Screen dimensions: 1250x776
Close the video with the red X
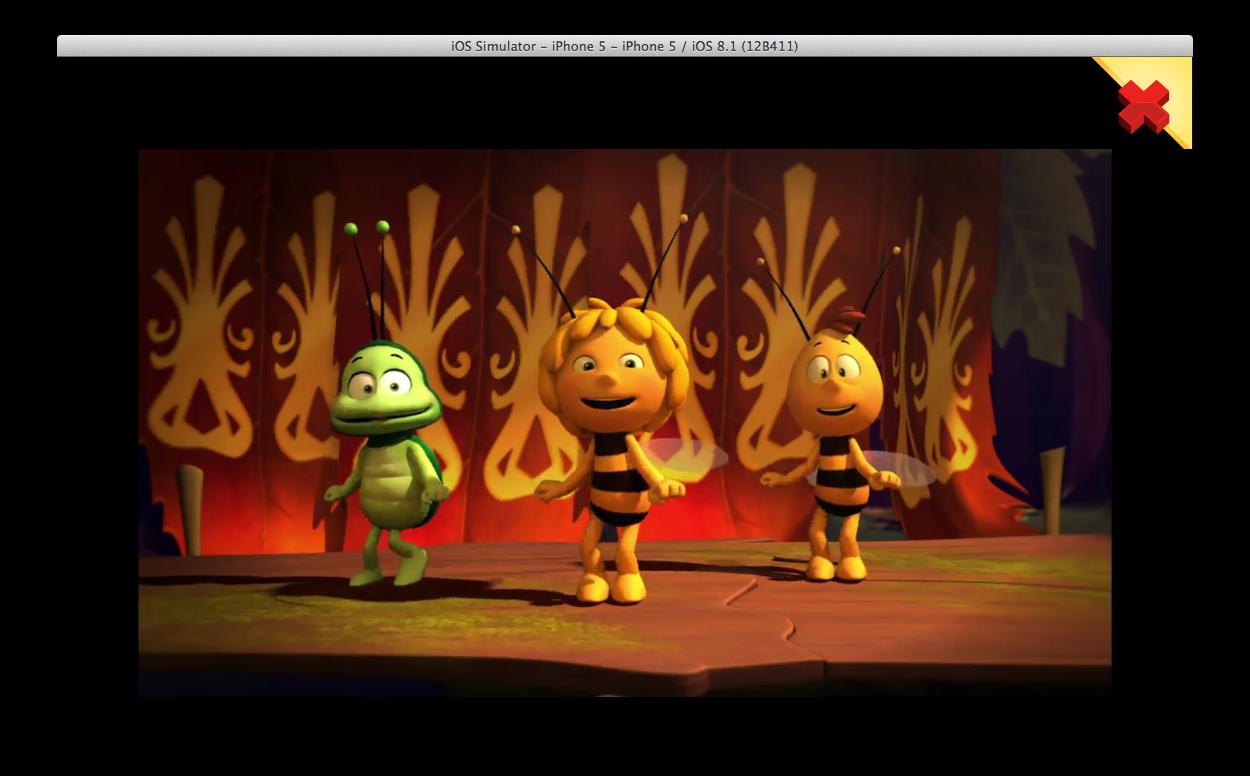pyautogui.click(x=1143, y=106)
